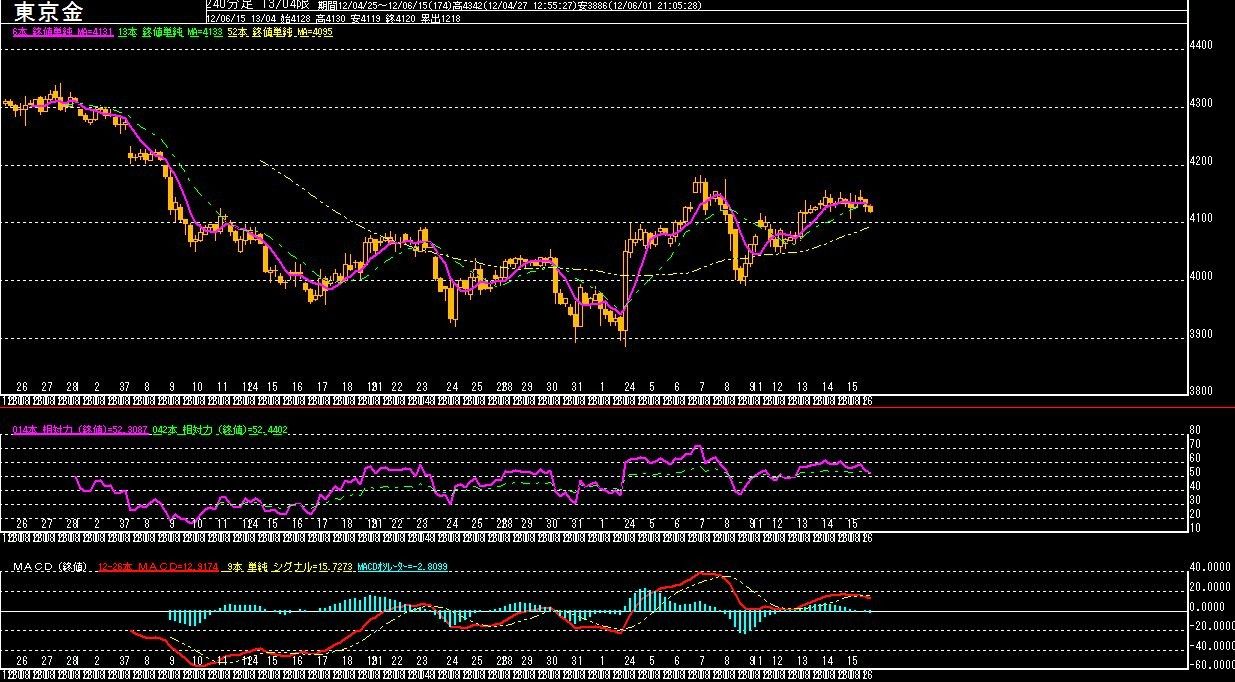
Task: Click the 3800 price scale label
Action: click(1201, 391)
